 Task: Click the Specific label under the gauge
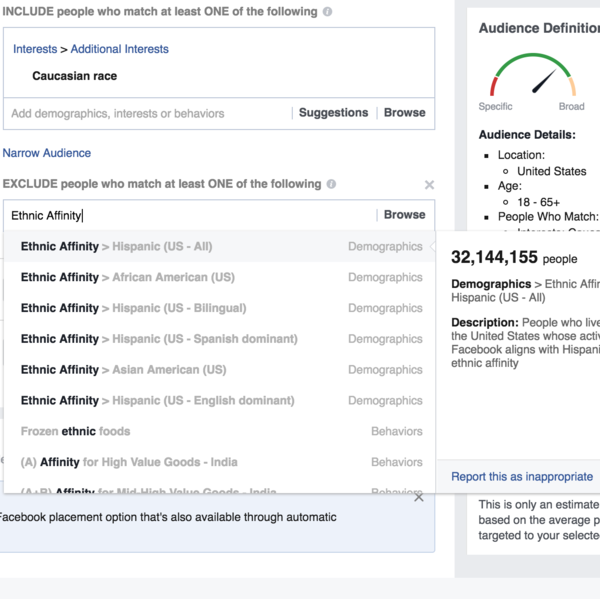(495, 106)
